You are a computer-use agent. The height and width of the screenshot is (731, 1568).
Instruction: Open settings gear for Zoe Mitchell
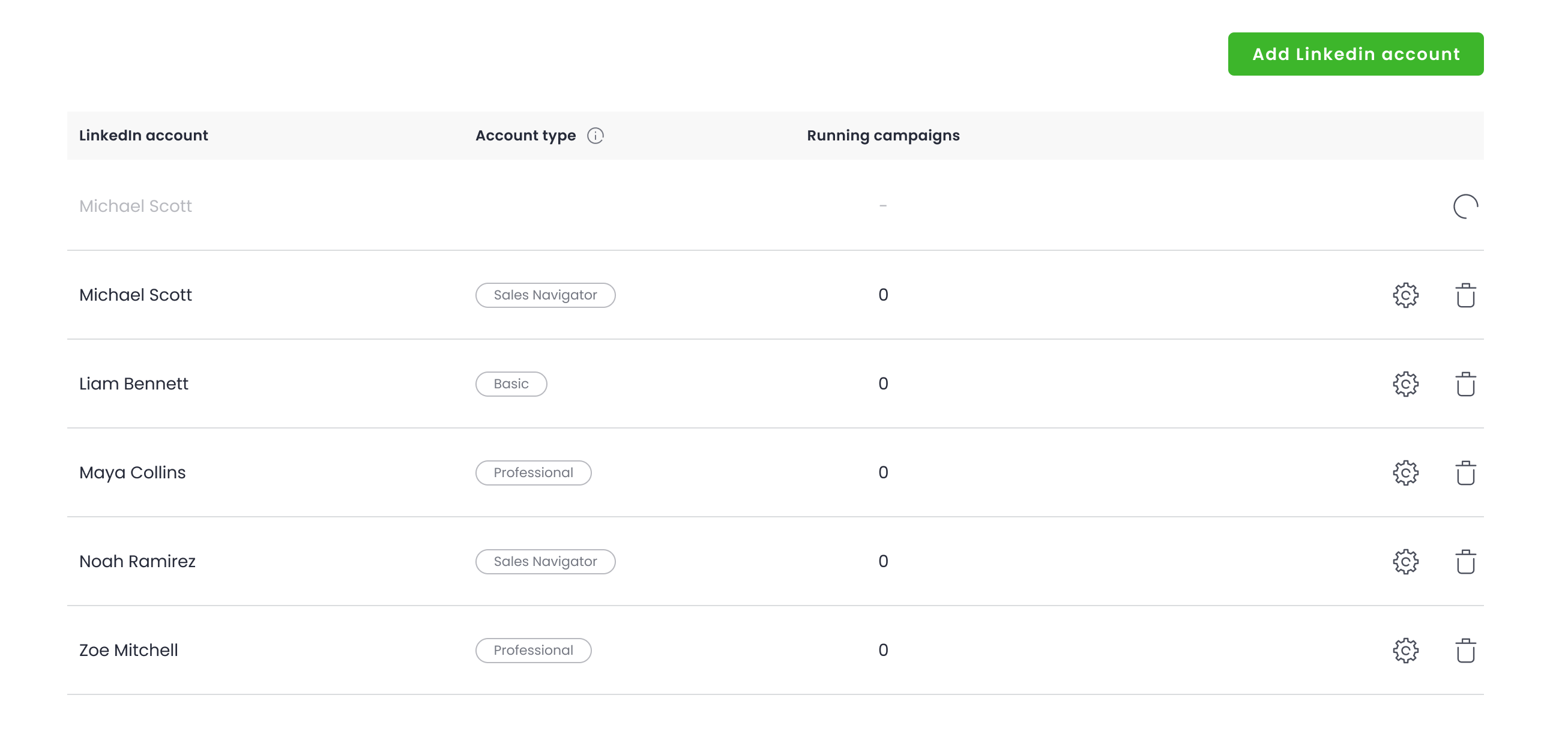1405,651
